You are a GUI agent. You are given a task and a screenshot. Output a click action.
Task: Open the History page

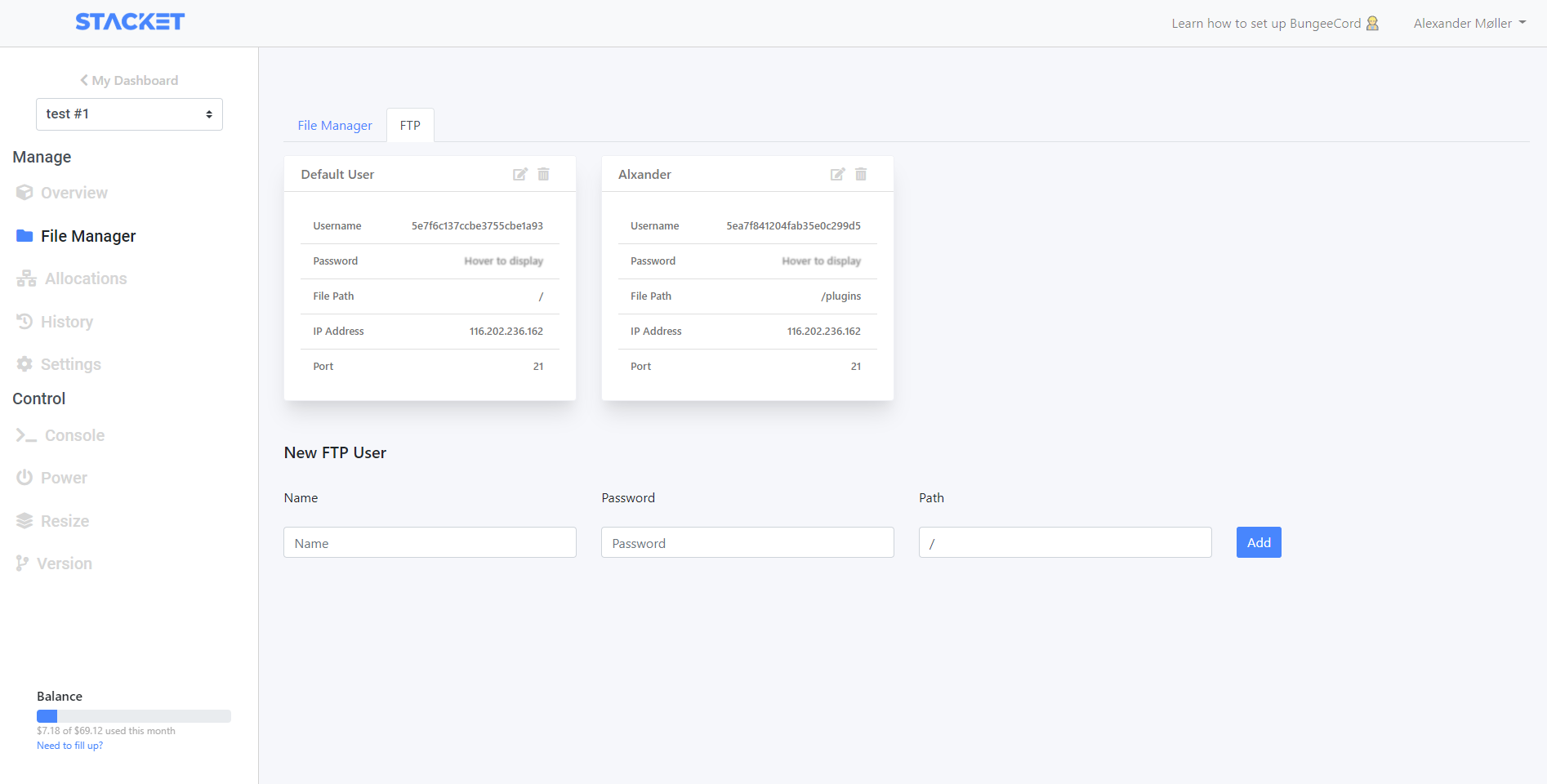click(66, 322)
